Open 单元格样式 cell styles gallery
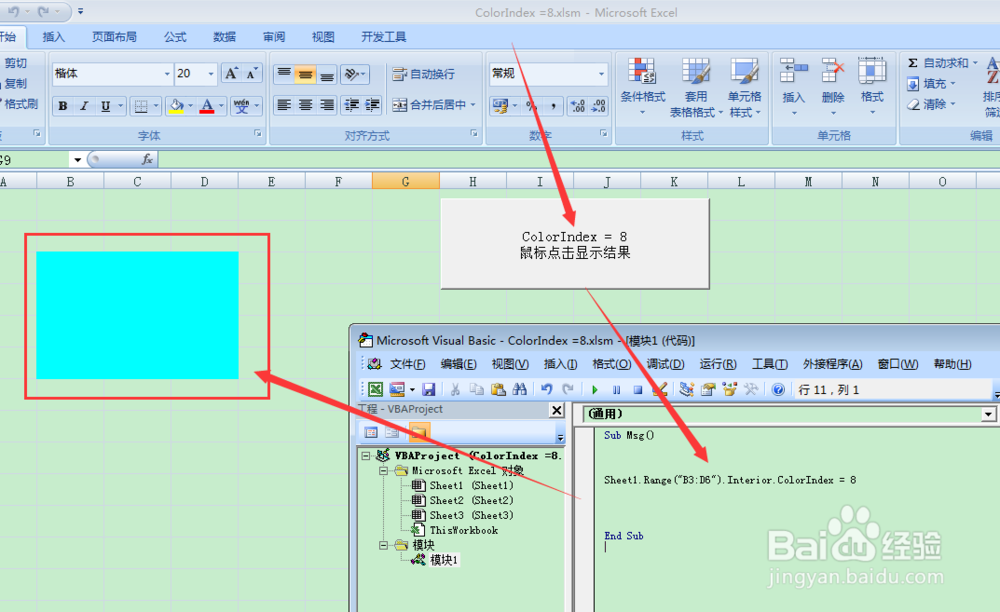1000x612 pixels. coord(745,87)
